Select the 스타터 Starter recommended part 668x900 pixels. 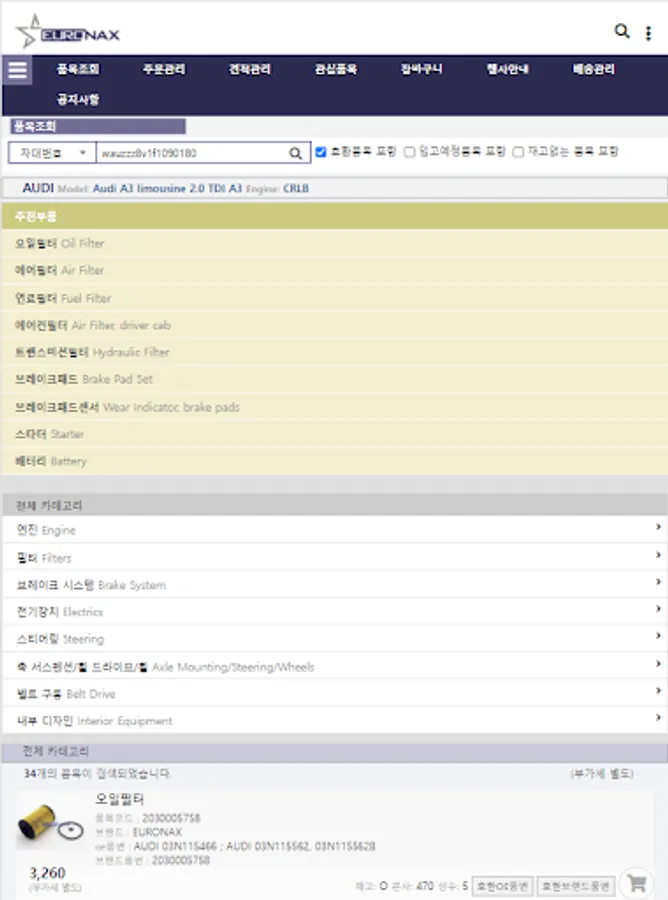[x=334, y=434]
